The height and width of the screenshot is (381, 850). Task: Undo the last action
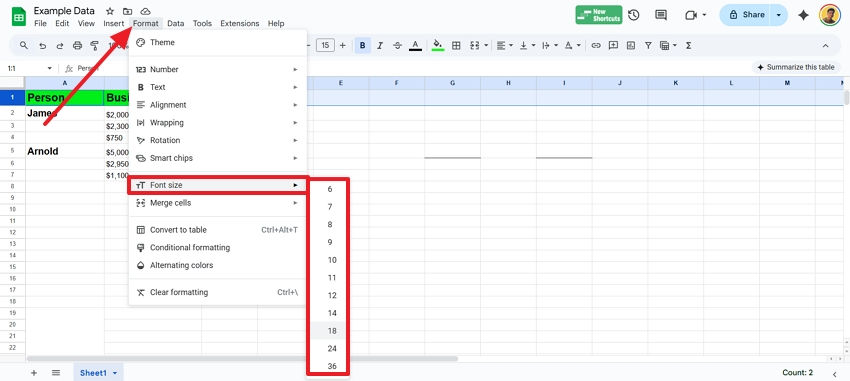click(42, 46)
